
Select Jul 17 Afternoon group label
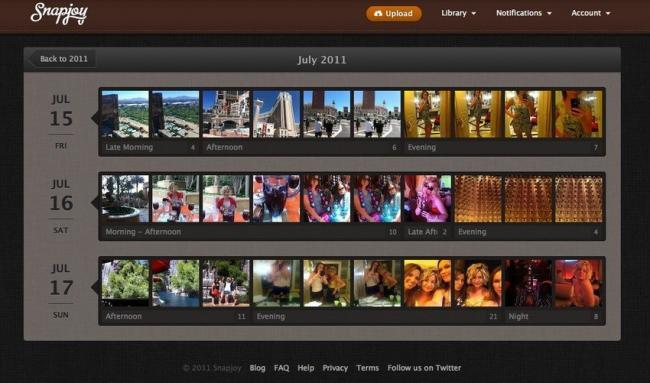point(124,316)
